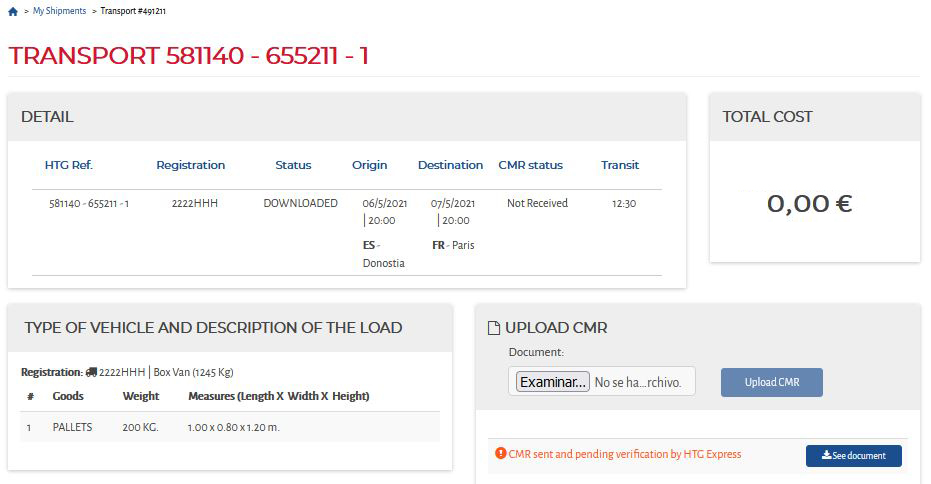Viewport: 931px width, 484px height.
Task: Click the CMR status column header
Action: 530,165
